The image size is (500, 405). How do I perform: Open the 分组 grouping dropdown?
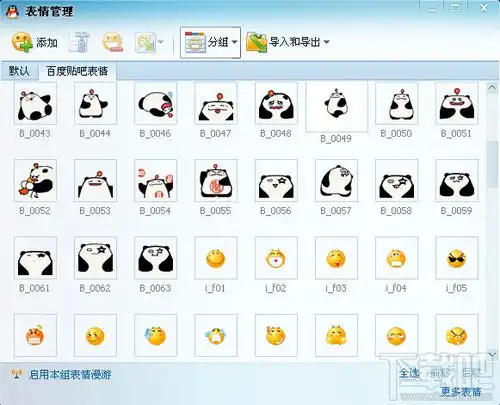(x=210, y=42)
